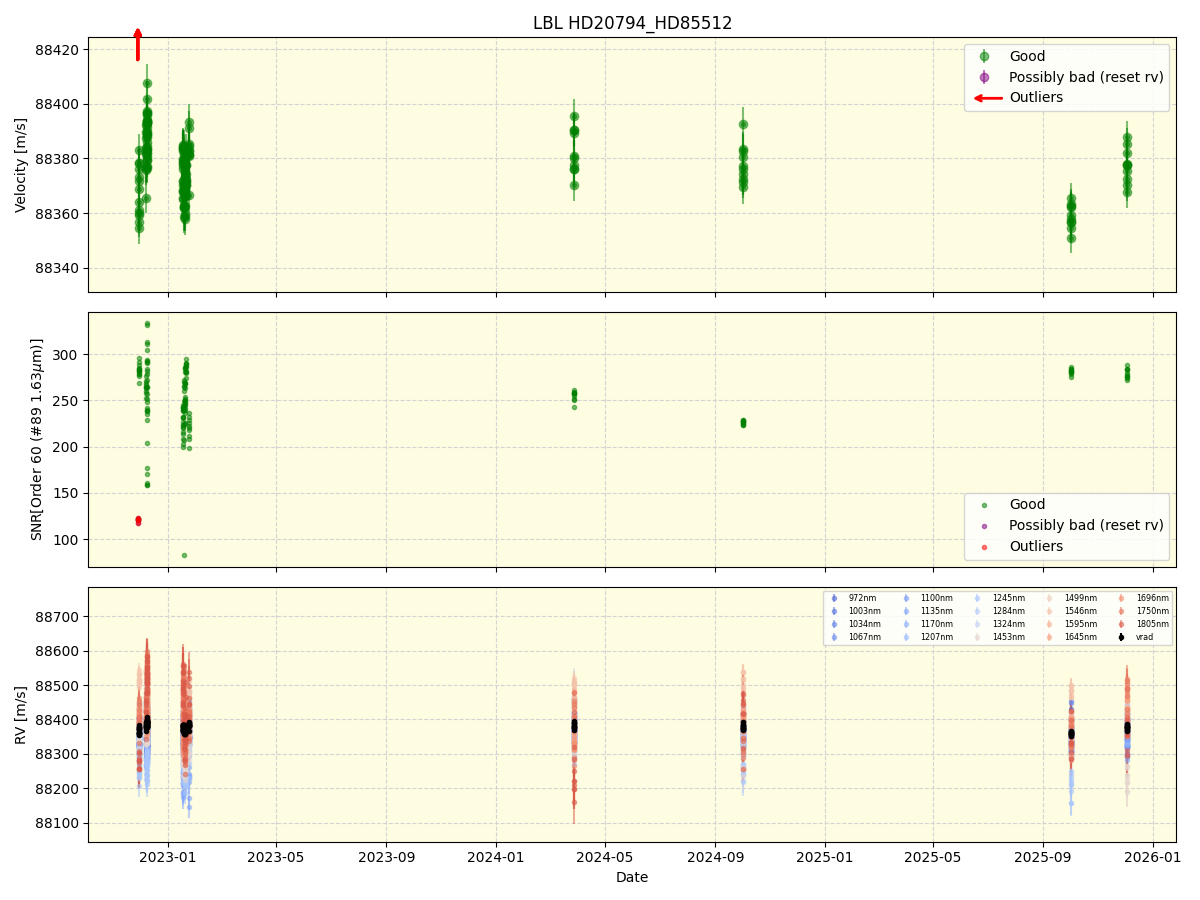Viewport: 1200px width, 900px height.
Task: Click the 88340 velocity tick label
Action: pyautogui.click(x=57, y=269)
